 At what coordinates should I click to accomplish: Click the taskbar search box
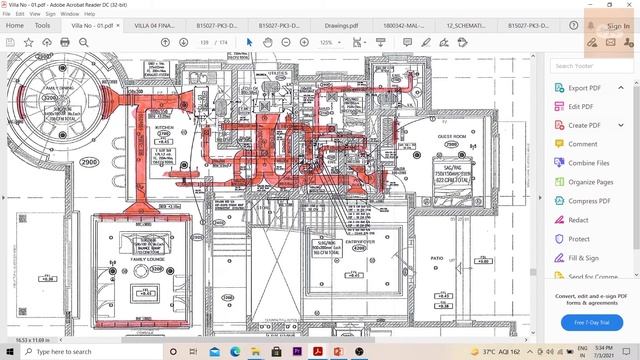click(91, 351)
